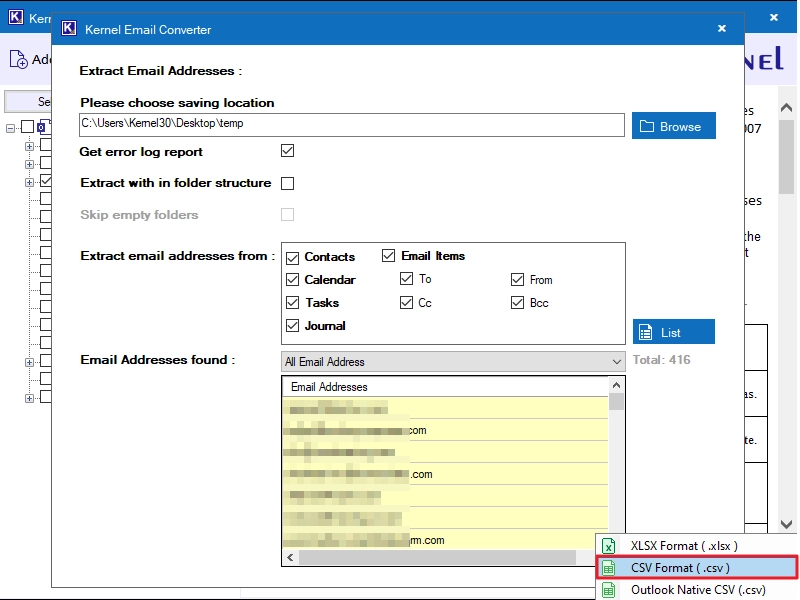The height and width of the screenshot is (600, 800).
Task: Click the Add file icon in background toolbar
Action: tap(18, 59)
